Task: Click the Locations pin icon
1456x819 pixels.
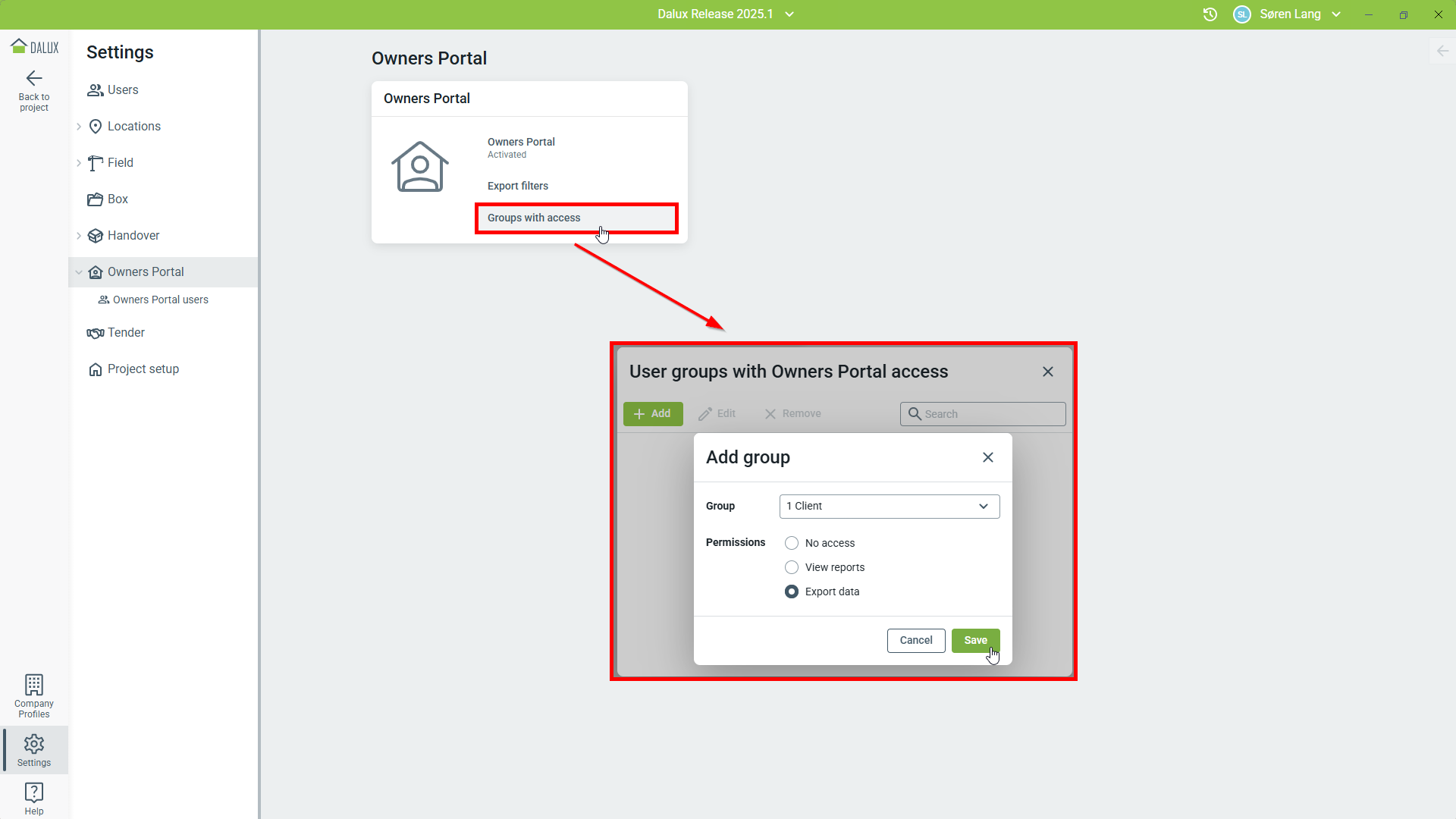Action: click(x=96, y=127)
